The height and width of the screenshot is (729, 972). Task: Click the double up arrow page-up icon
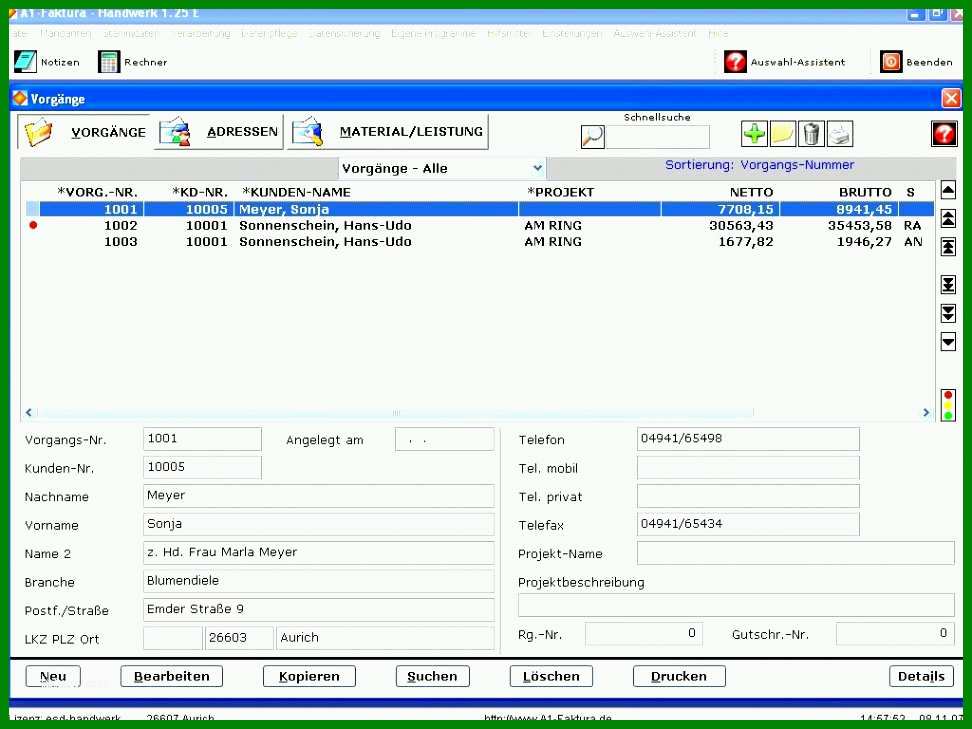[x=948, y=218]
